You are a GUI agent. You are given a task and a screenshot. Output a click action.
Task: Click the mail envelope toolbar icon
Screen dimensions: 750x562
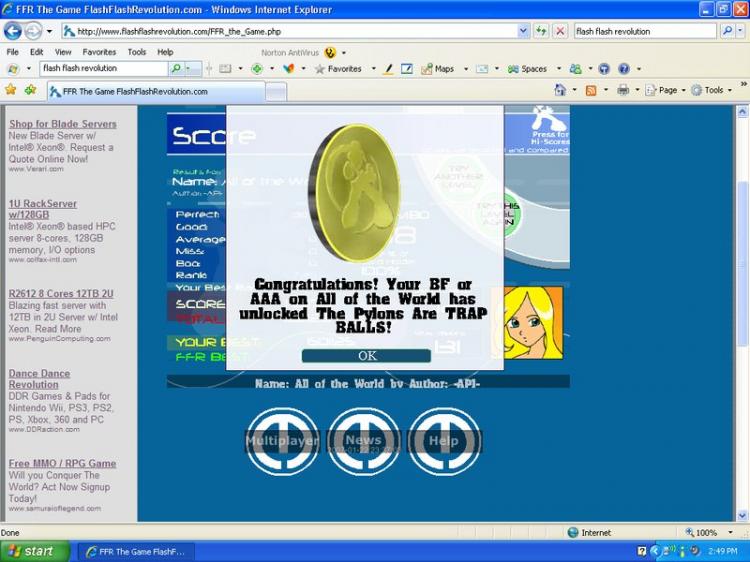[482, 69]
